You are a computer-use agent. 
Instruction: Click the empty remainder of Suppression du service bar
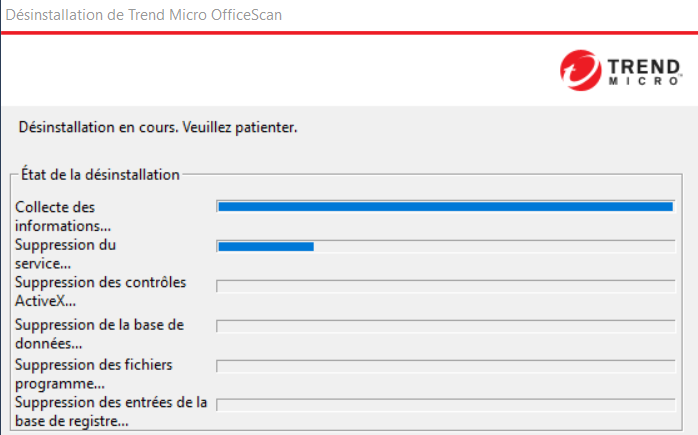494,246
